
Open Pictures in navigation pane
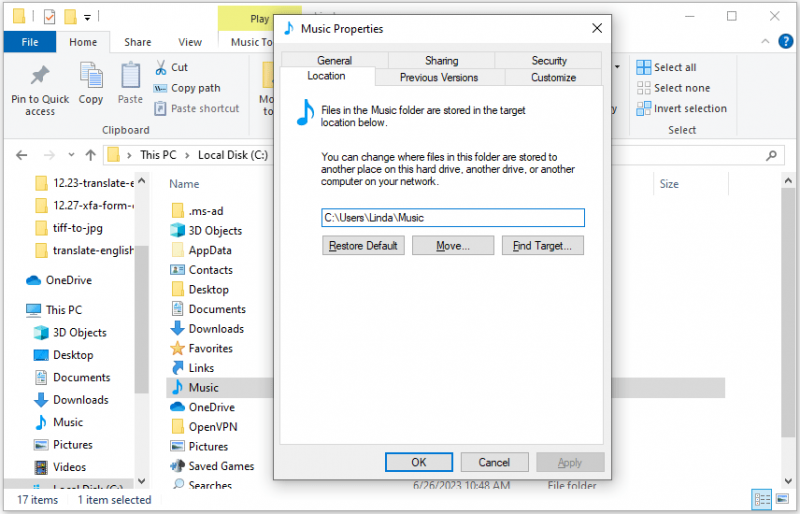click(x=63, y=445)
